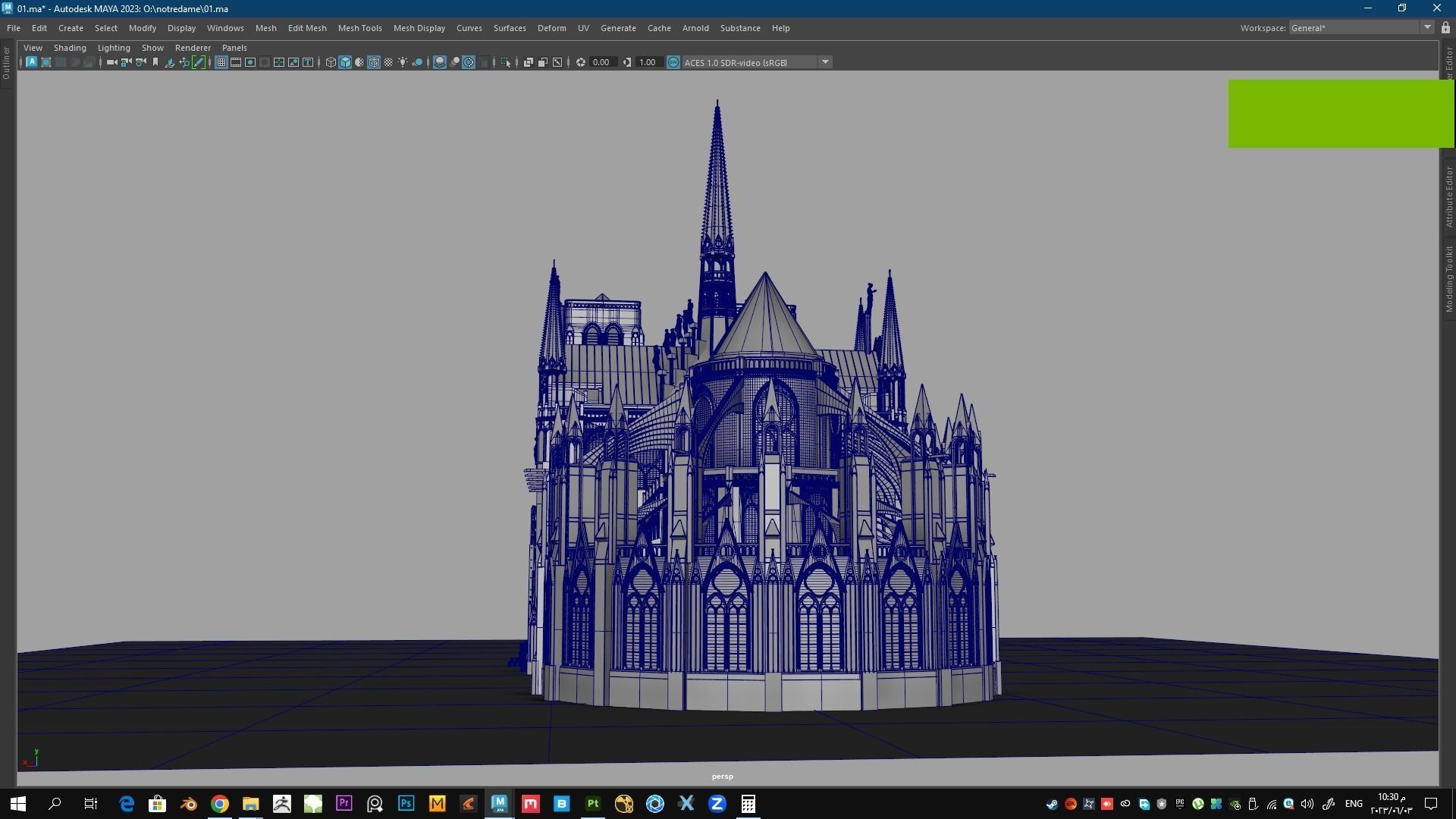Viewport: 1456px width, 819px height.
Task: Toggle the viewport Grid display
Action: (x=221, y=62)
